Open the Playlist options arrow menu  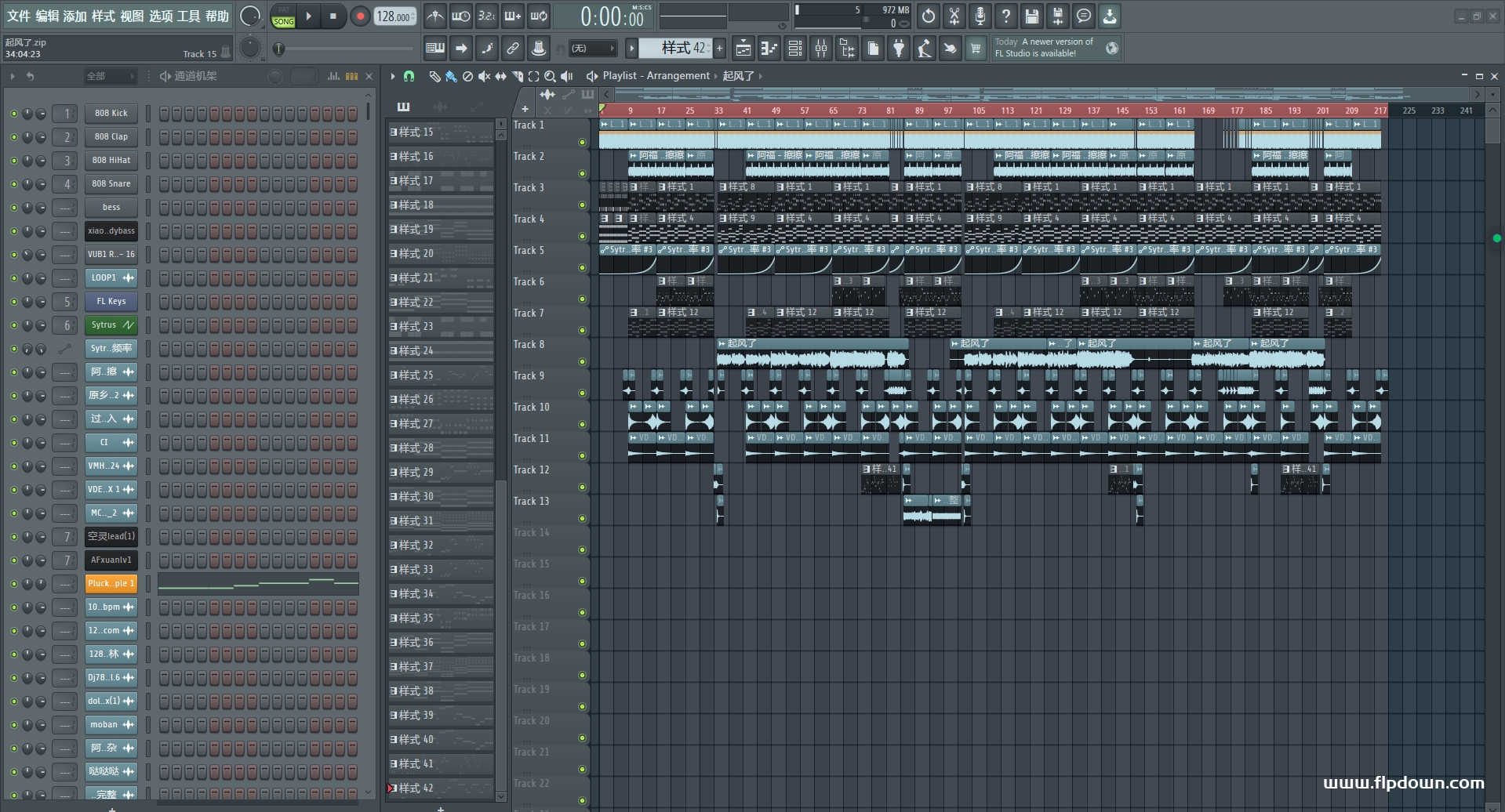click(393, 76)
